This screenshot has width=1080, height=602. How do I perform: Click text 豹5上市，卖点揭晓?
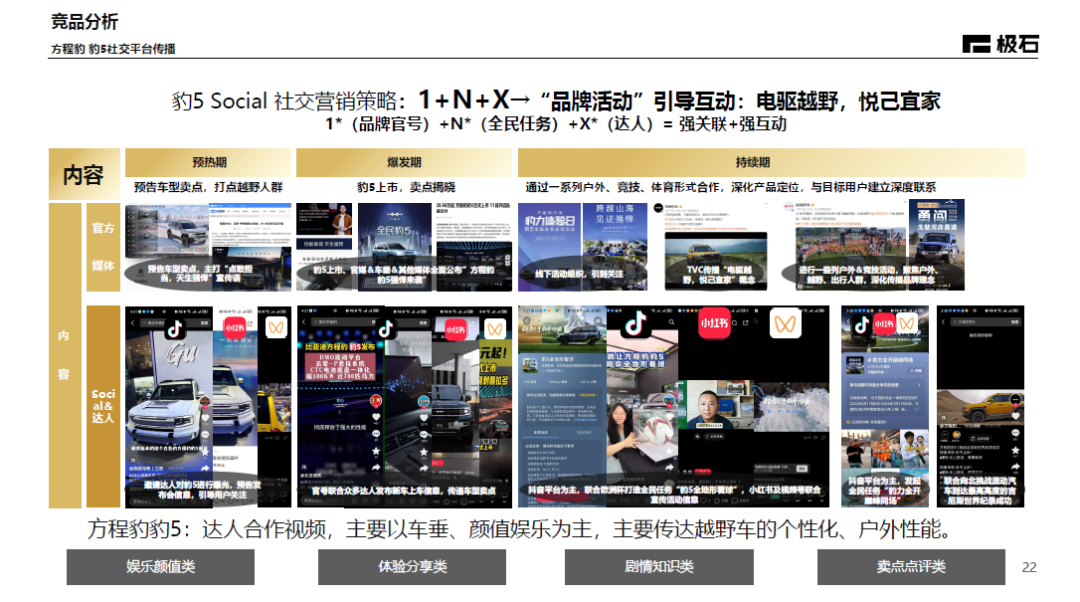click(x=406, y=187)
